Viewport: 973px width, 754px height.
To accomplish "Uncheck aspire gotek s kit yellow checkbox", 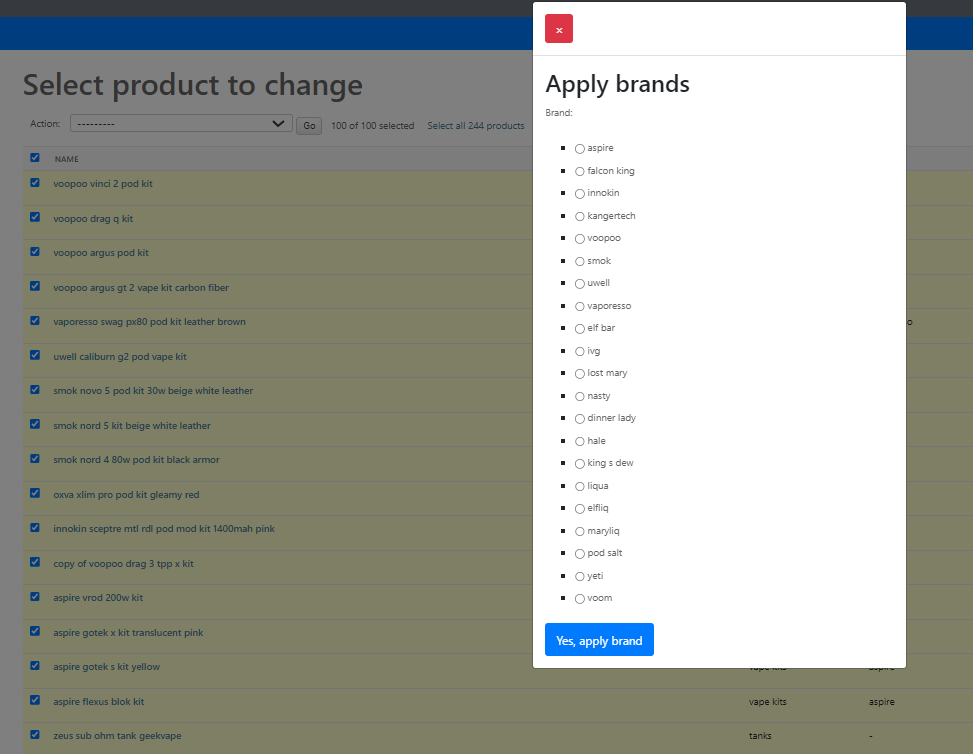I will tap(35, 665).
